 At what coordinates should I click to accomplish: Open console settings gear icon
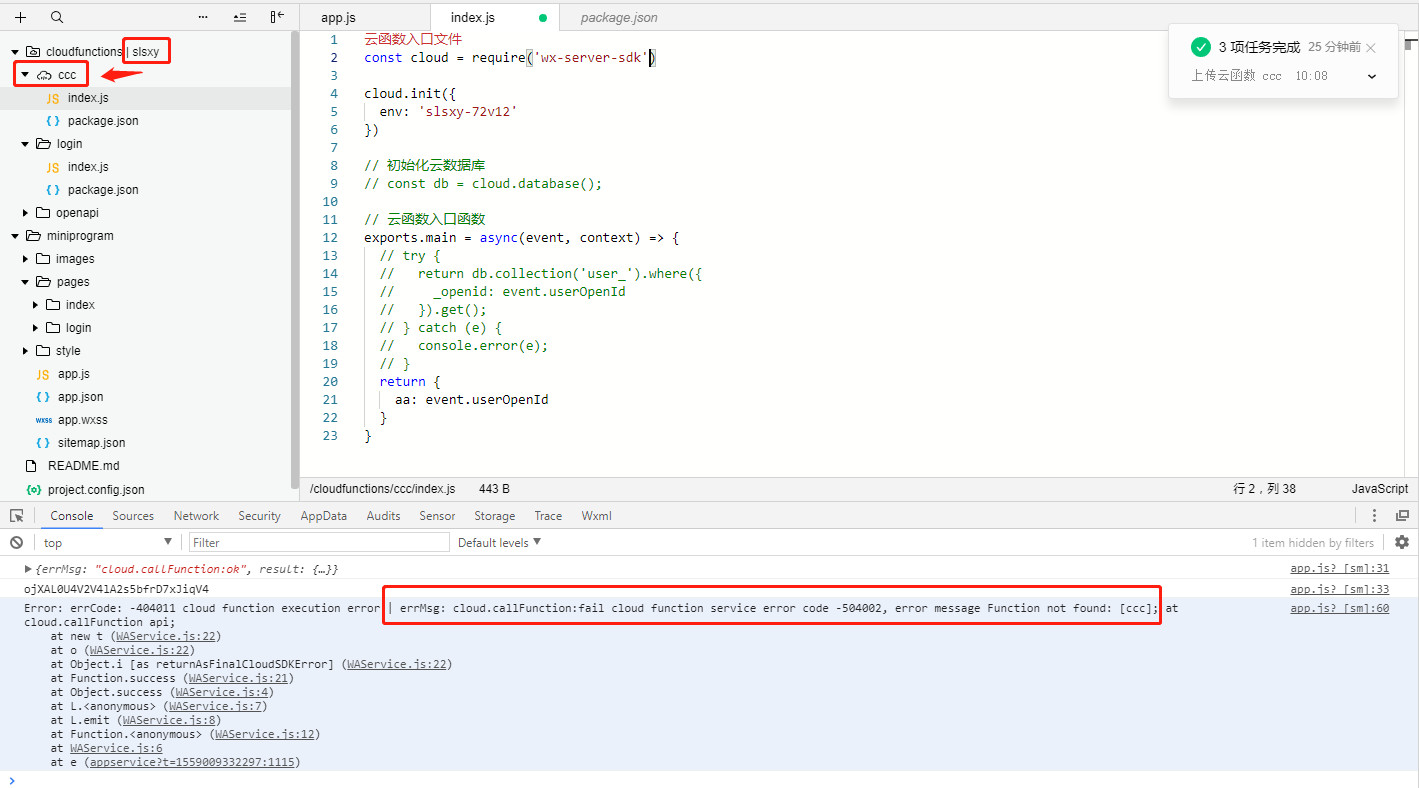1401,542
